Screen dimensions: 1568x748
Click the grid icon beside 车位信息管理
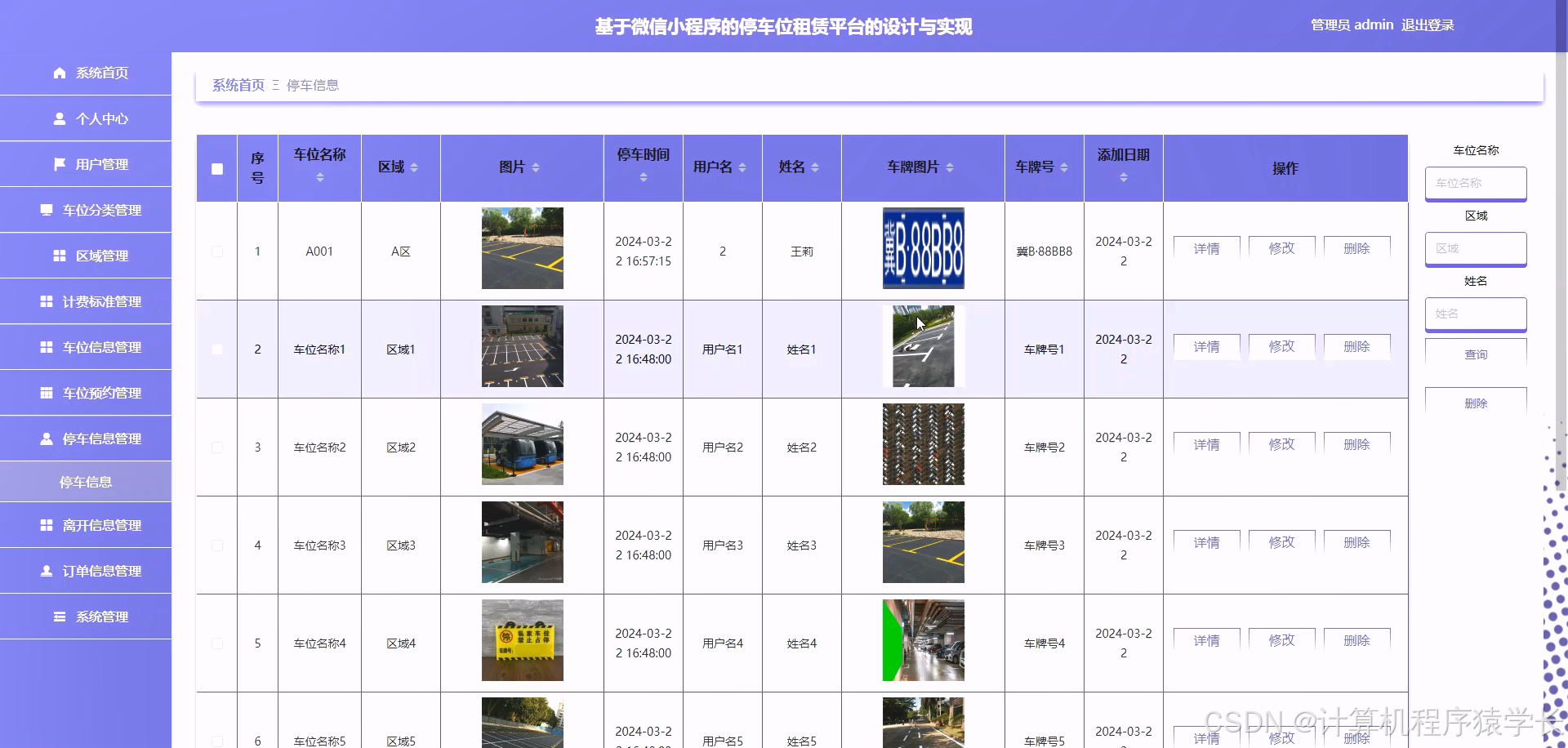[47, 347]
